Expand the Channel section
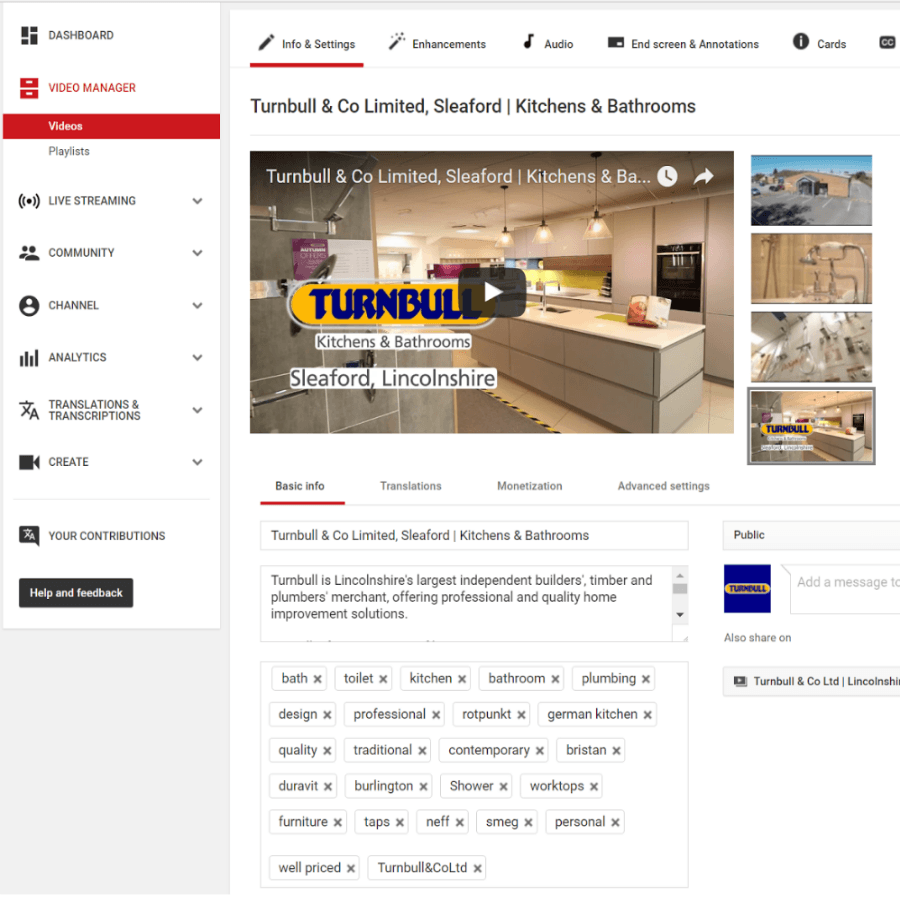Screen dimensions: 900x900 pyautogui.click(x=197, y=305)
